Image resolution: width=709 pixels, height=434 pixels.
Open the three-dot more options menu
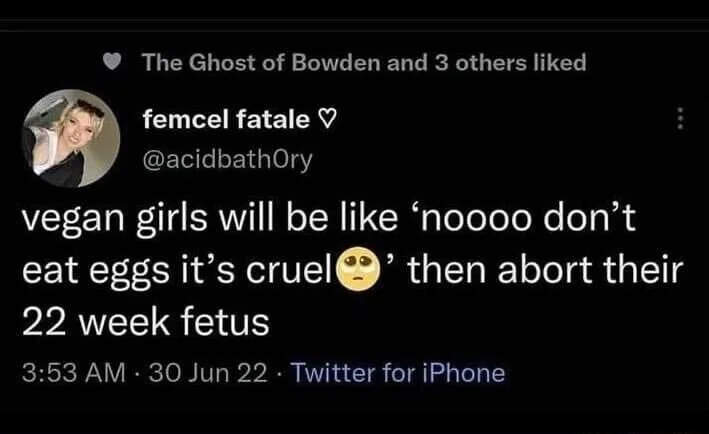pyautogui.click(x=682, y=119)
